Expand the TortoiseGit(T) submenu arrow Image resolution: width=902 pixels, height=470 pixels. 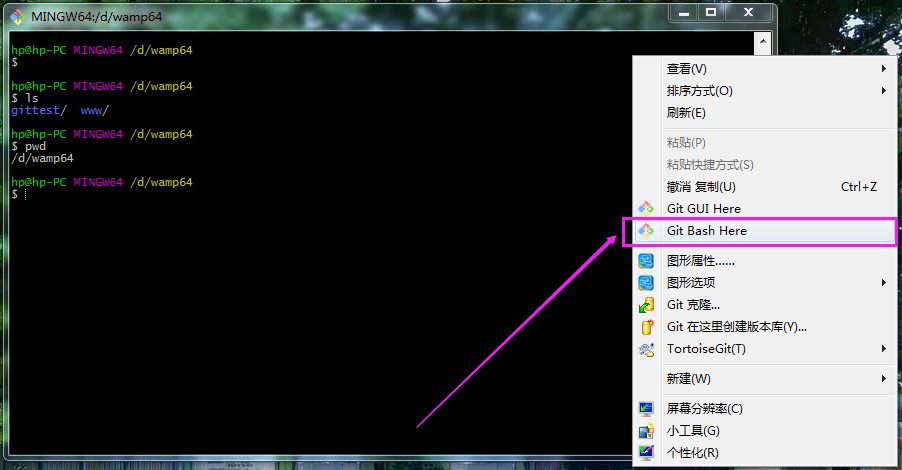click(884, 349)
